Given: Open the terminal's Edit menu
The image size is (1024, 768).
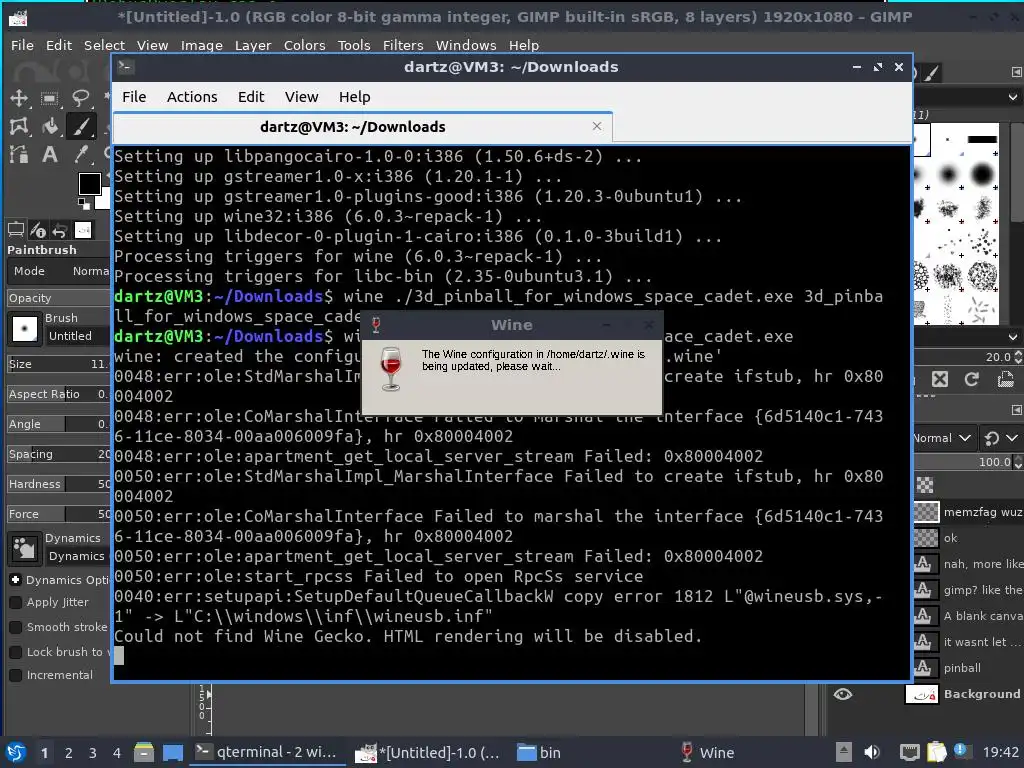Looking at the screenshot, I should pos(251,97).
